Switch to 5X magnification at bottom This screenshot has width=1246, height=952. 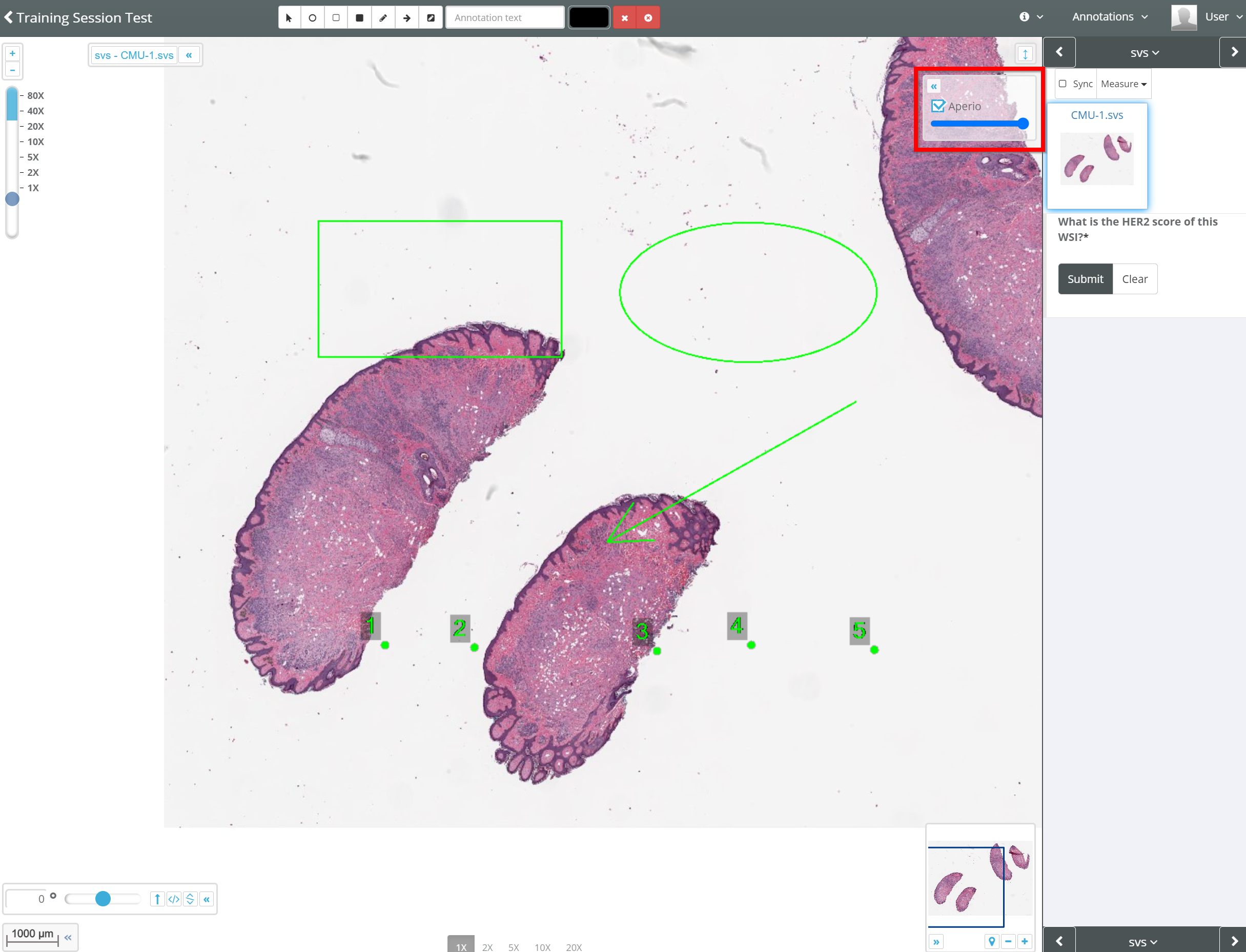click(x=514, y=947)
